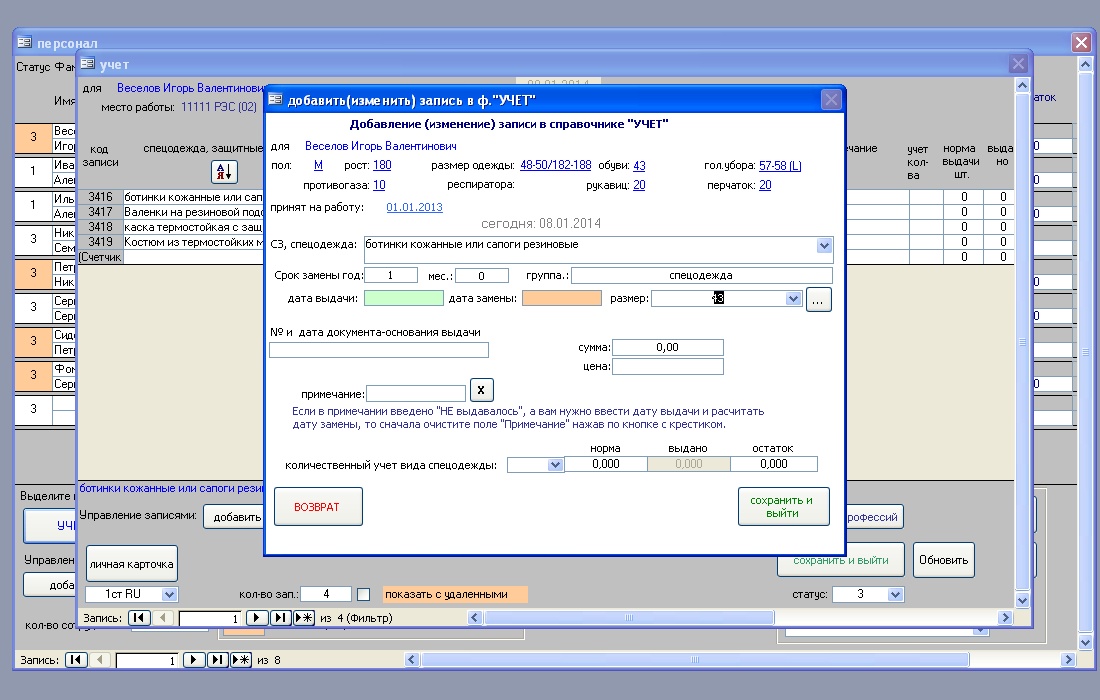This screenshot has width=1100, height=700.
Task: Click сохранить и выйти in учет window
Action: tap(840, 561)
